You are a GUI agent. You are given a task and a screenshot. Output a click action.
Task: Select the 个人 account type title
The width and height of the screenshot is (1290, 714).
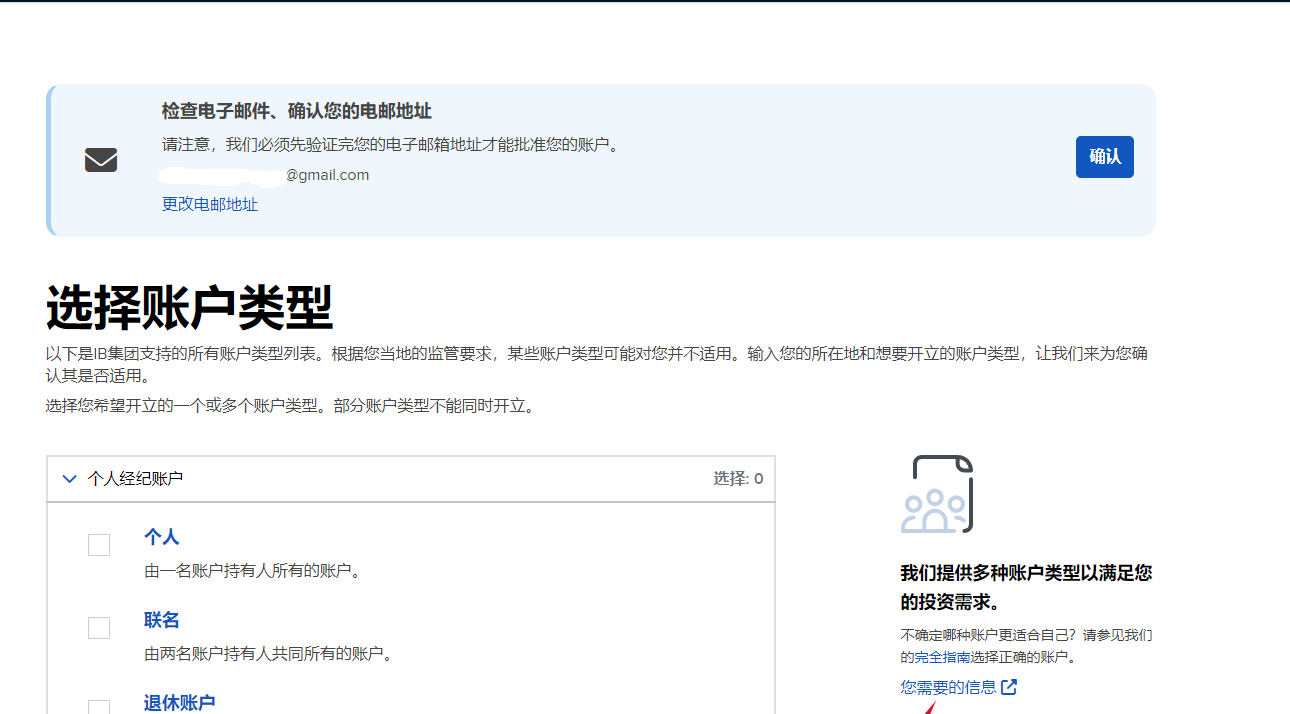162,537
